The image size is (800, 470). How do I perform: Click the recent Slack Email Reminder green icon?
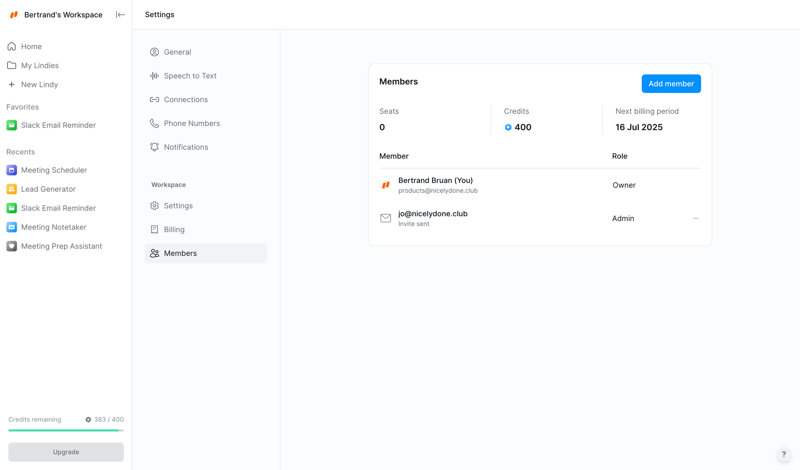[11, 208]
